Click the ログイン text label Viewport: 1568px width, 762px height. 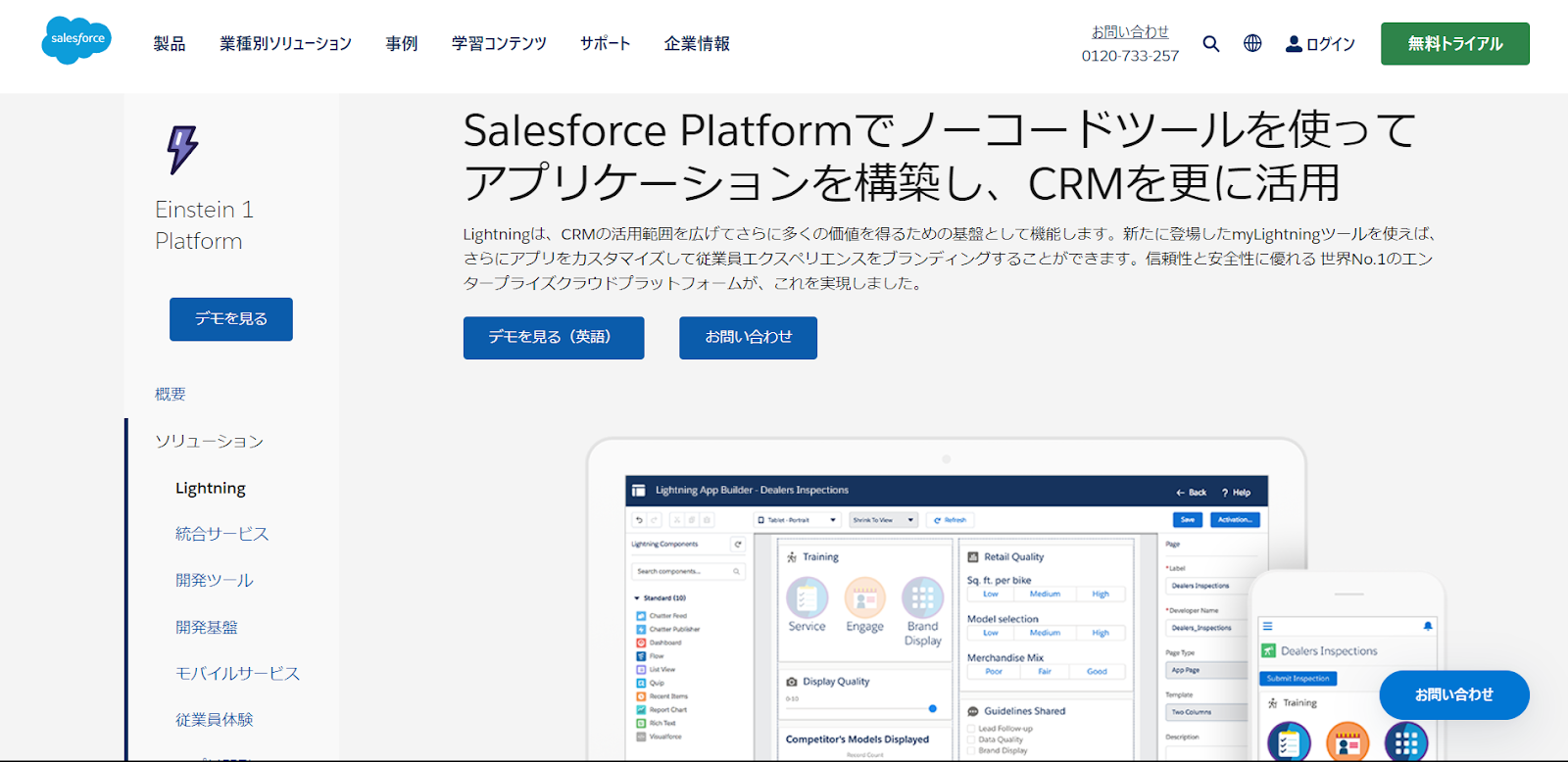[x=1331, y=44]
